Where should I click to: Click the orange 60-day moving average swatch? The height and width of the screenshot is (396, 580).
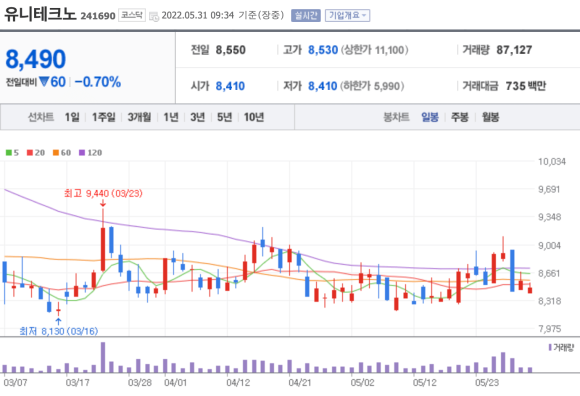coord(56,153)
